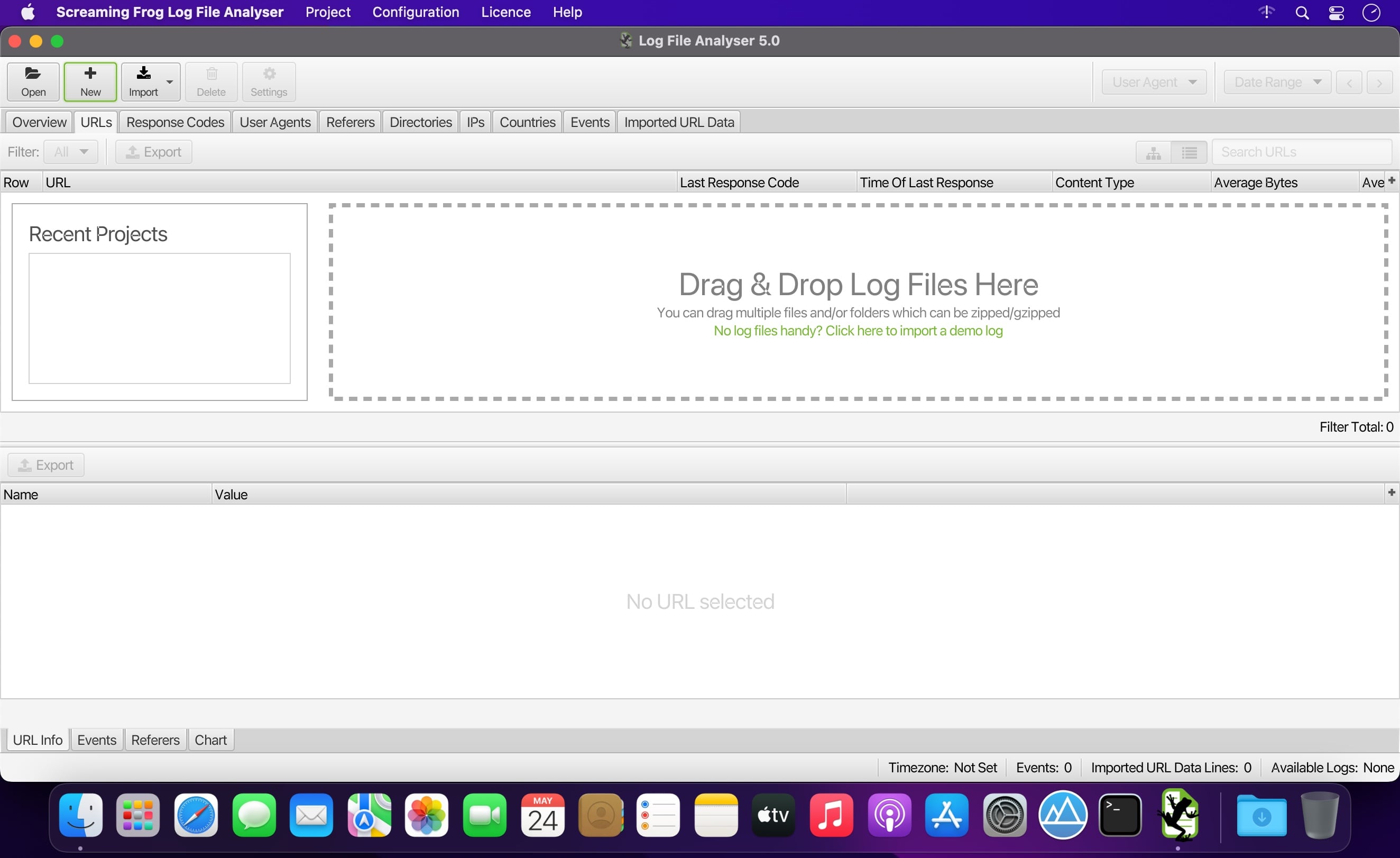Screen dimensions: 1400x858
Task: Sort by Average Bytes column
Action: (x=1285, y=182)
